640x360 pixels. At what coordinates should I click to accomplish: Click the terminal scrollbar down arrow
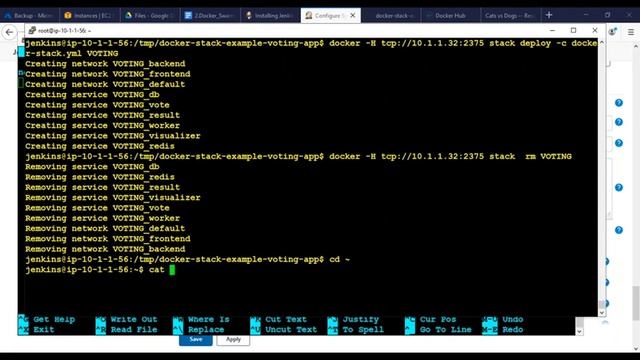pyautogui.click(x=601, y=312)
